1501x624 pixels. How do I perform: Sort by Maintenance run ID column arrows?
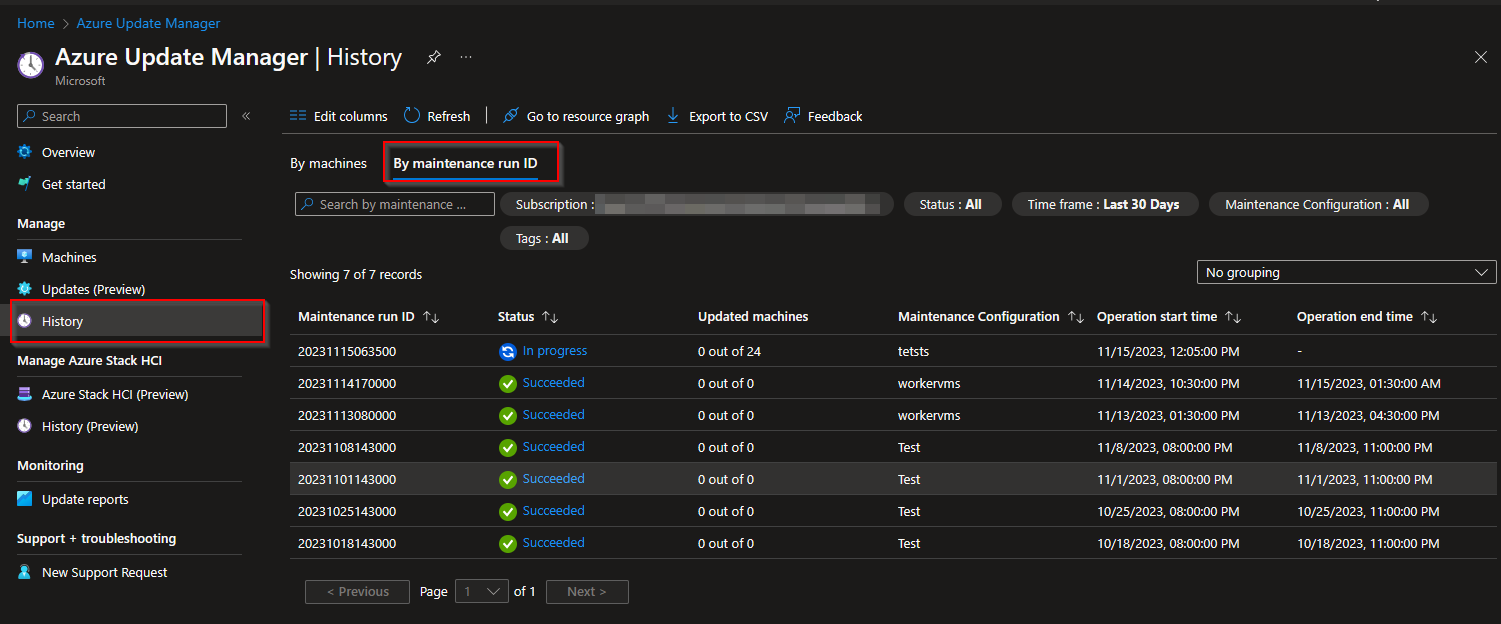(431, 317)
